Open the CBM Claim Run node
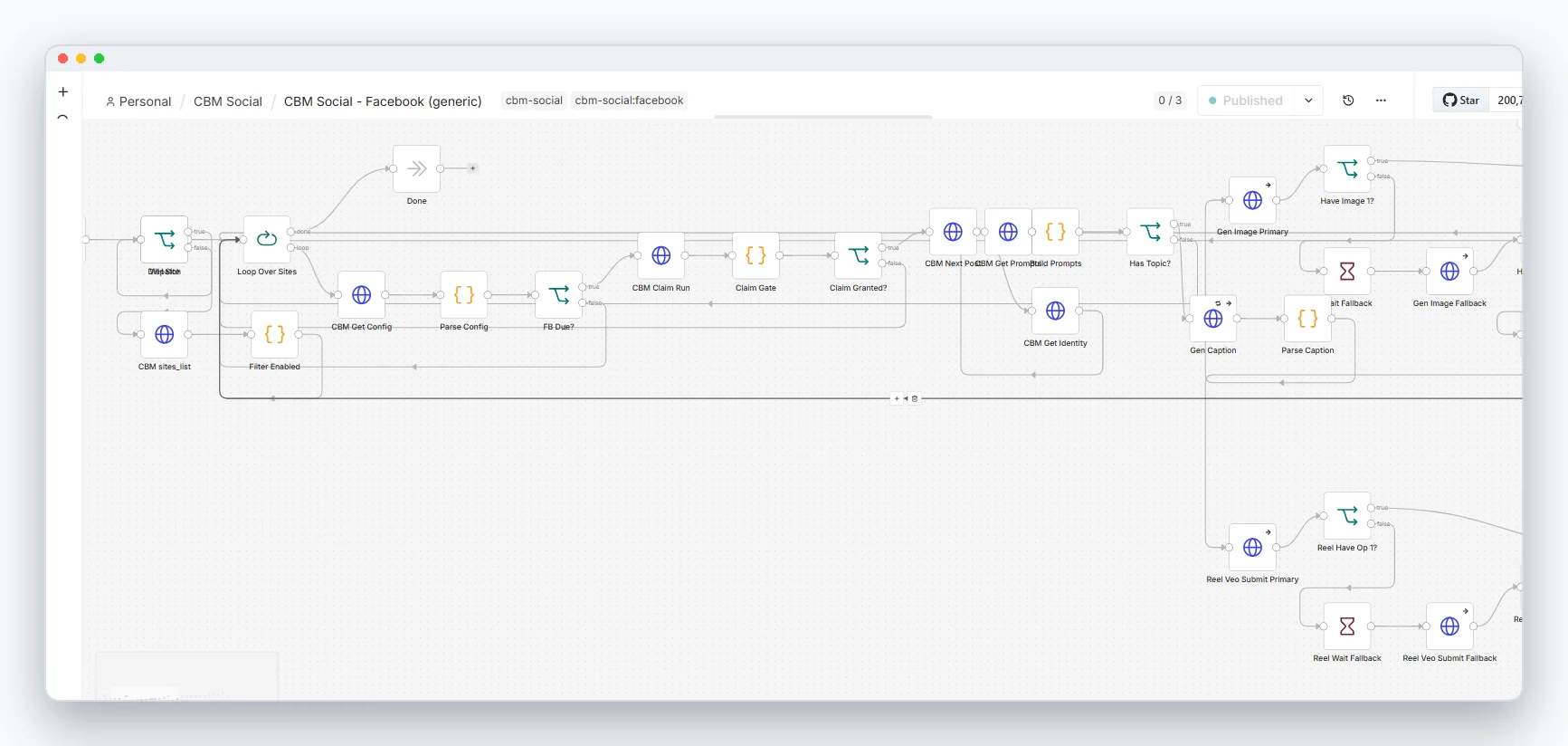This screenshot has height=746, width=1568. click(661, 255)
